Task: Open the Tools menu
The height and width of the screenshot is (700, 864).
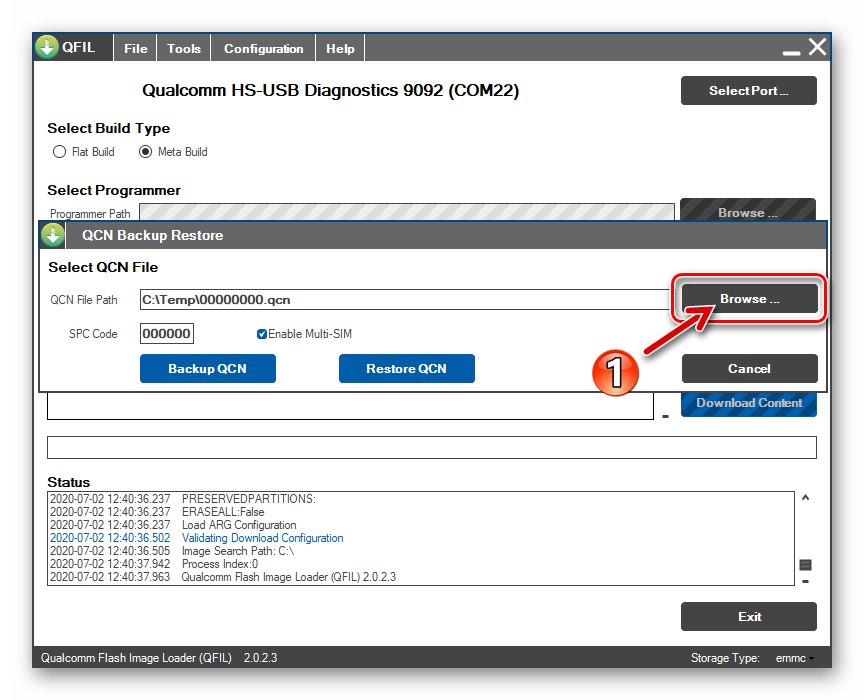Action: [183, 49]
